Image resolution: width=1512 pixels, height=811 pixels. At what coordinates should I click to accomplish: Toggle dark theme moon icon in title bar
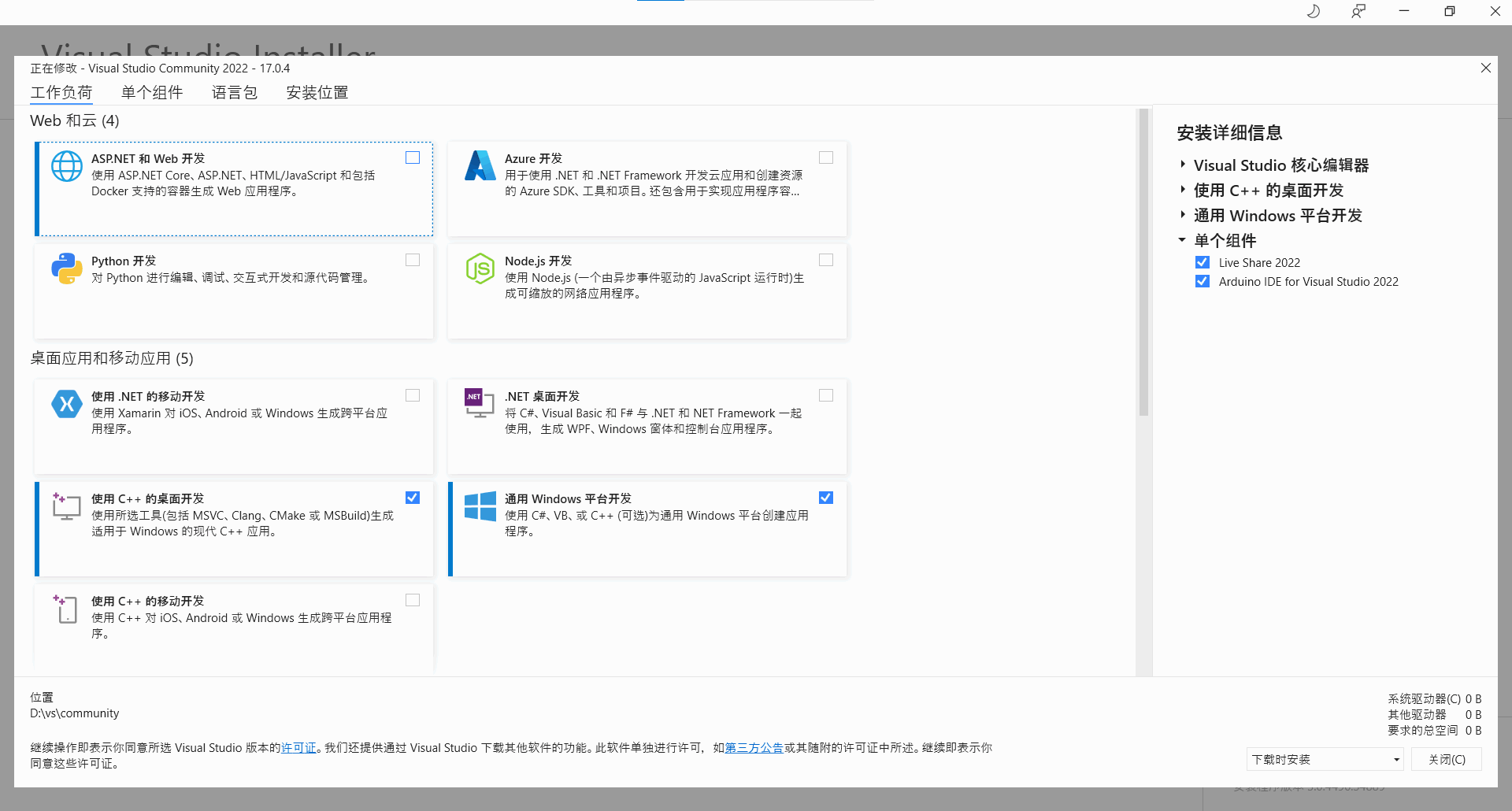click(1313, 11)
